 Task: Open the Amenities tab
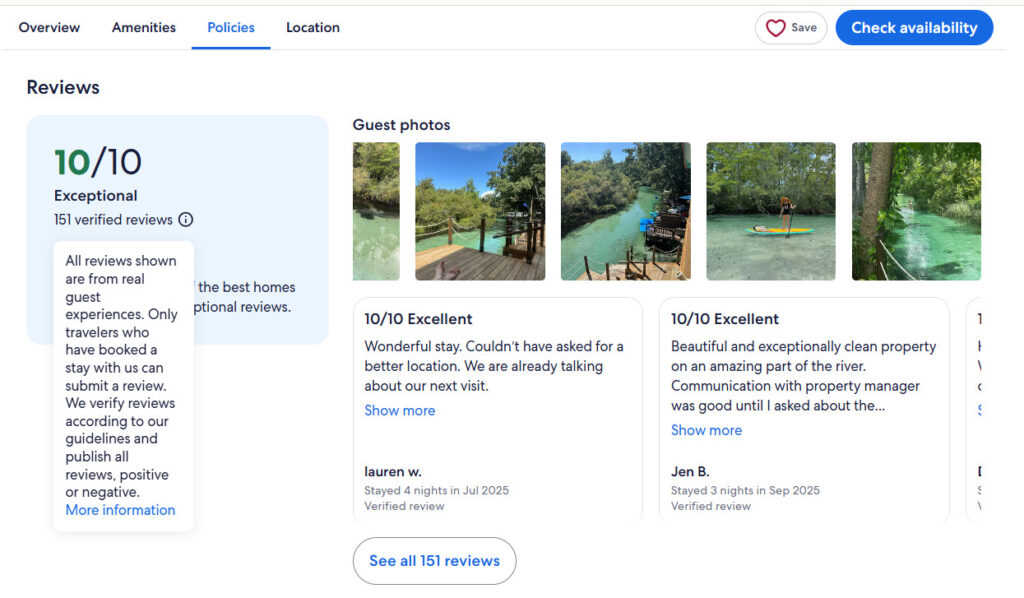pyautogui.click(x=143, y=27)
